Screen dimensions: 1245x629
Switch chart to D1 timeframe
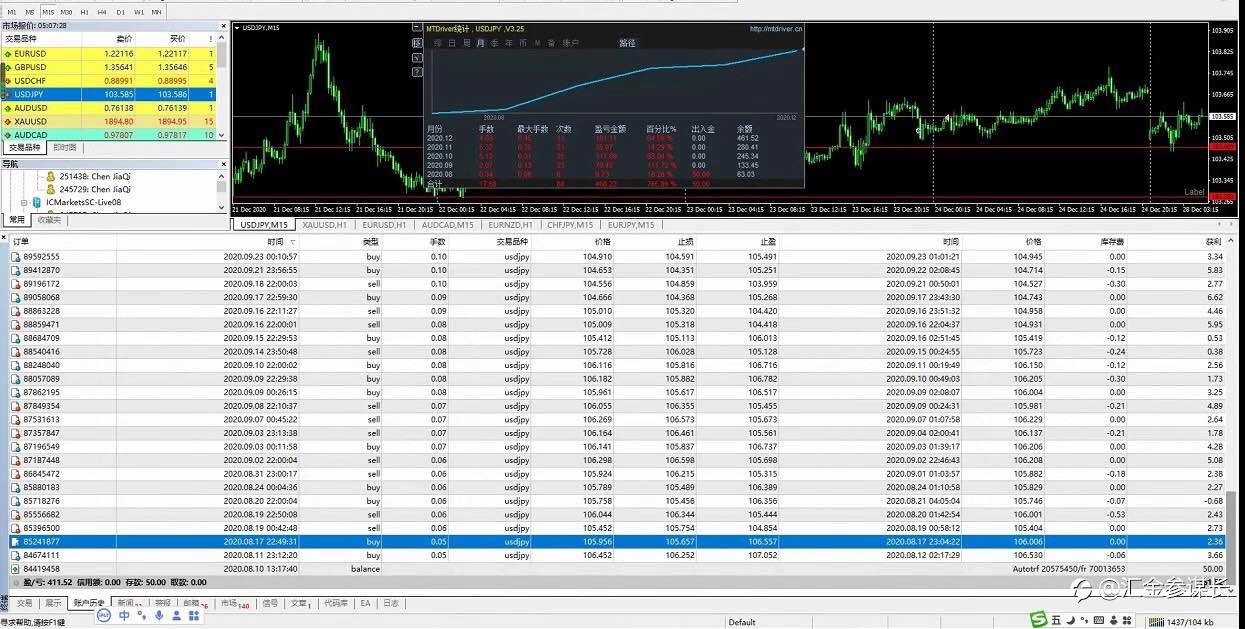tap(120, 11)
